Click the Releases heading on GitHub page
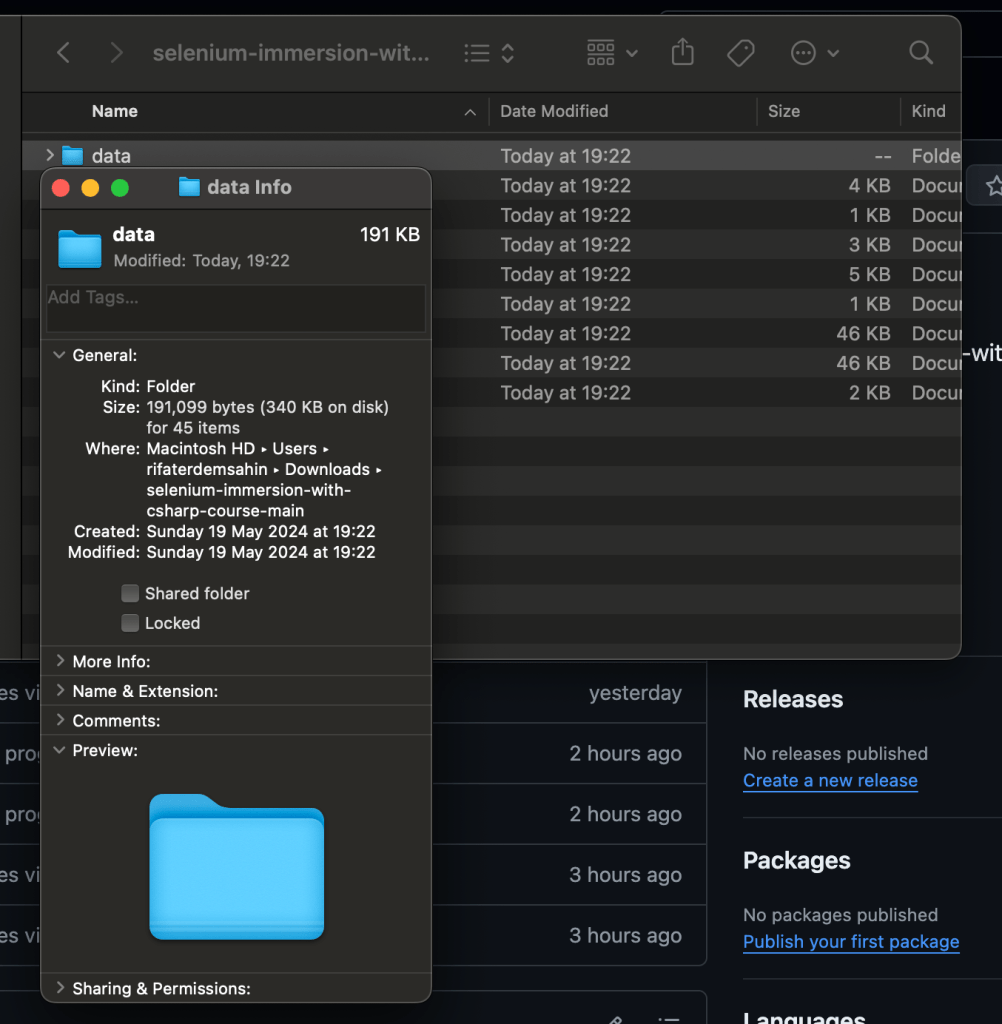 tap(793, 699)
